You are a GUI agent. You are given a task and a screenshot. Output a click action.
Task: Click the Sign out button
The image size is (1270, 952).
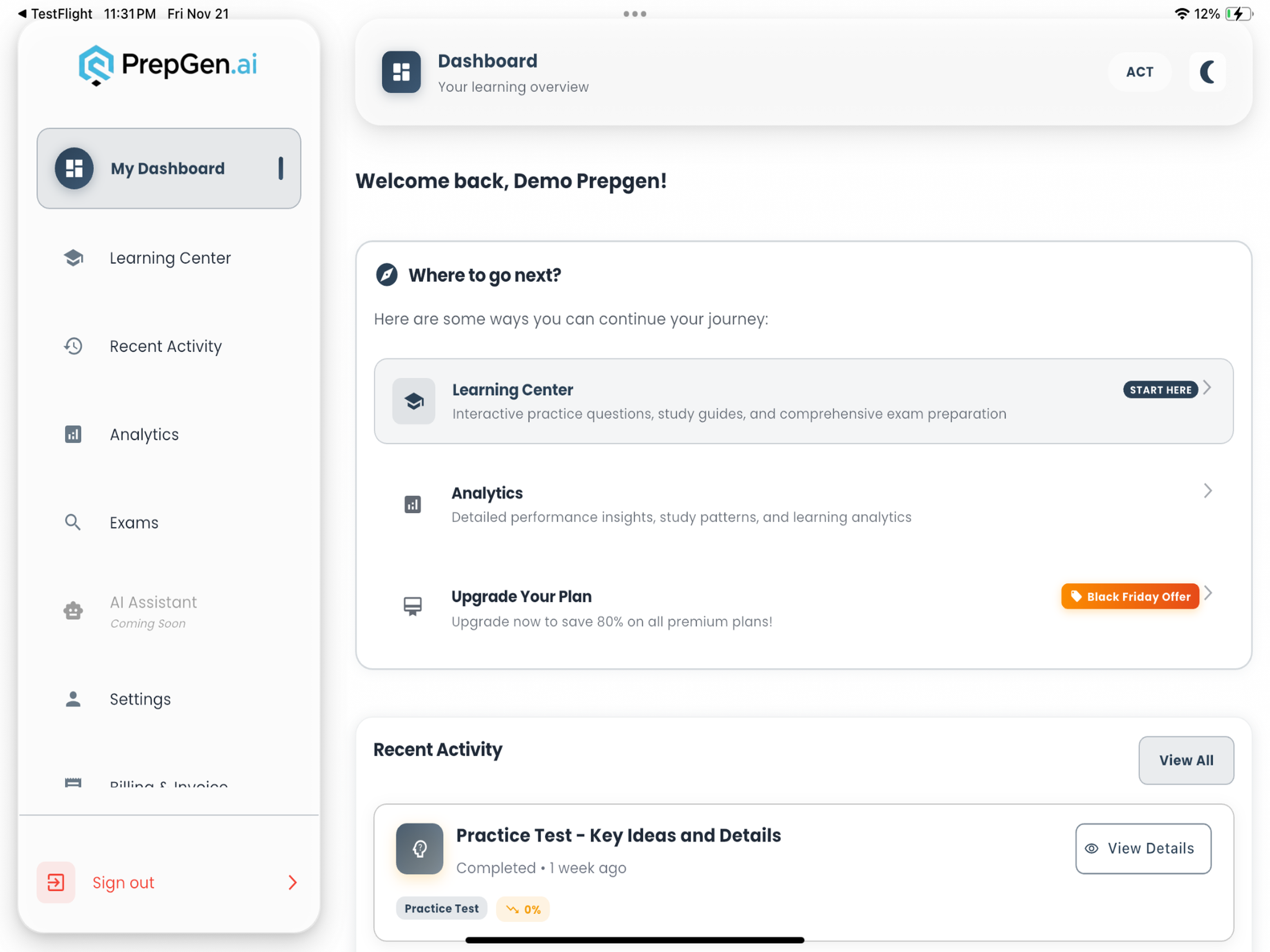(x=169, y=882)
